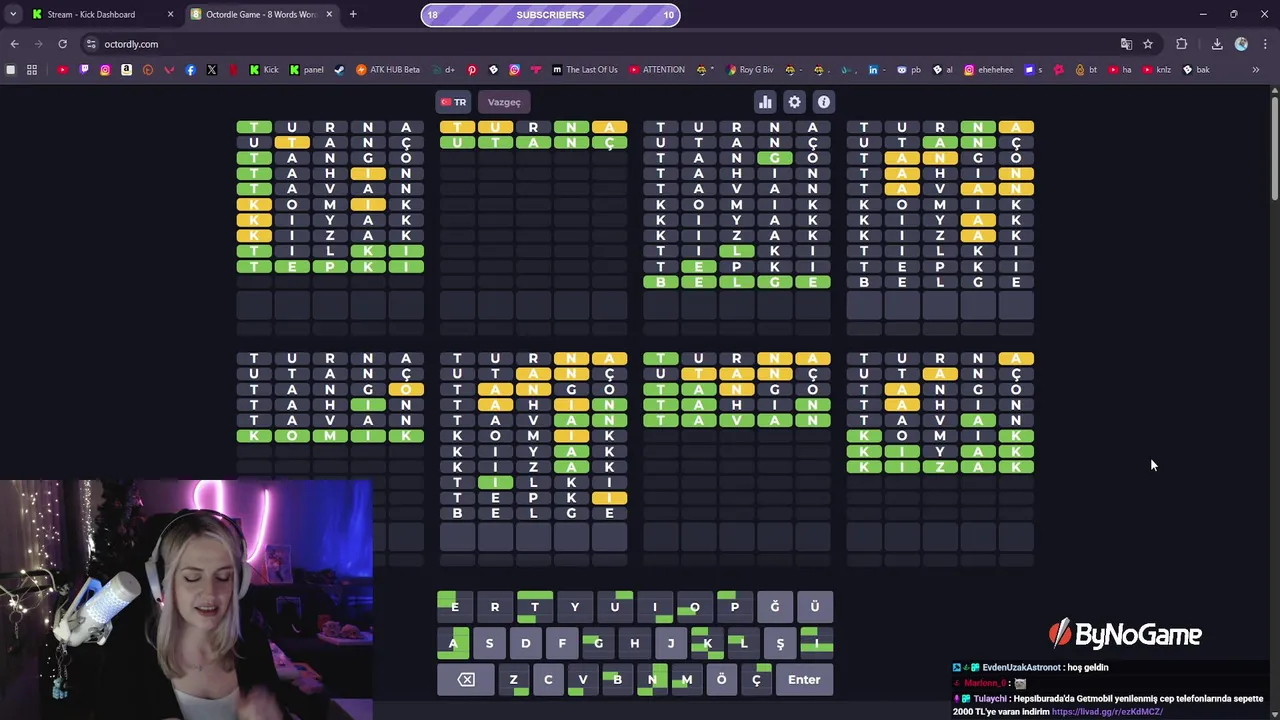The height and width of the screenshot is (720, 1280).
Task: Reload the page
Action: pos(62,44)
